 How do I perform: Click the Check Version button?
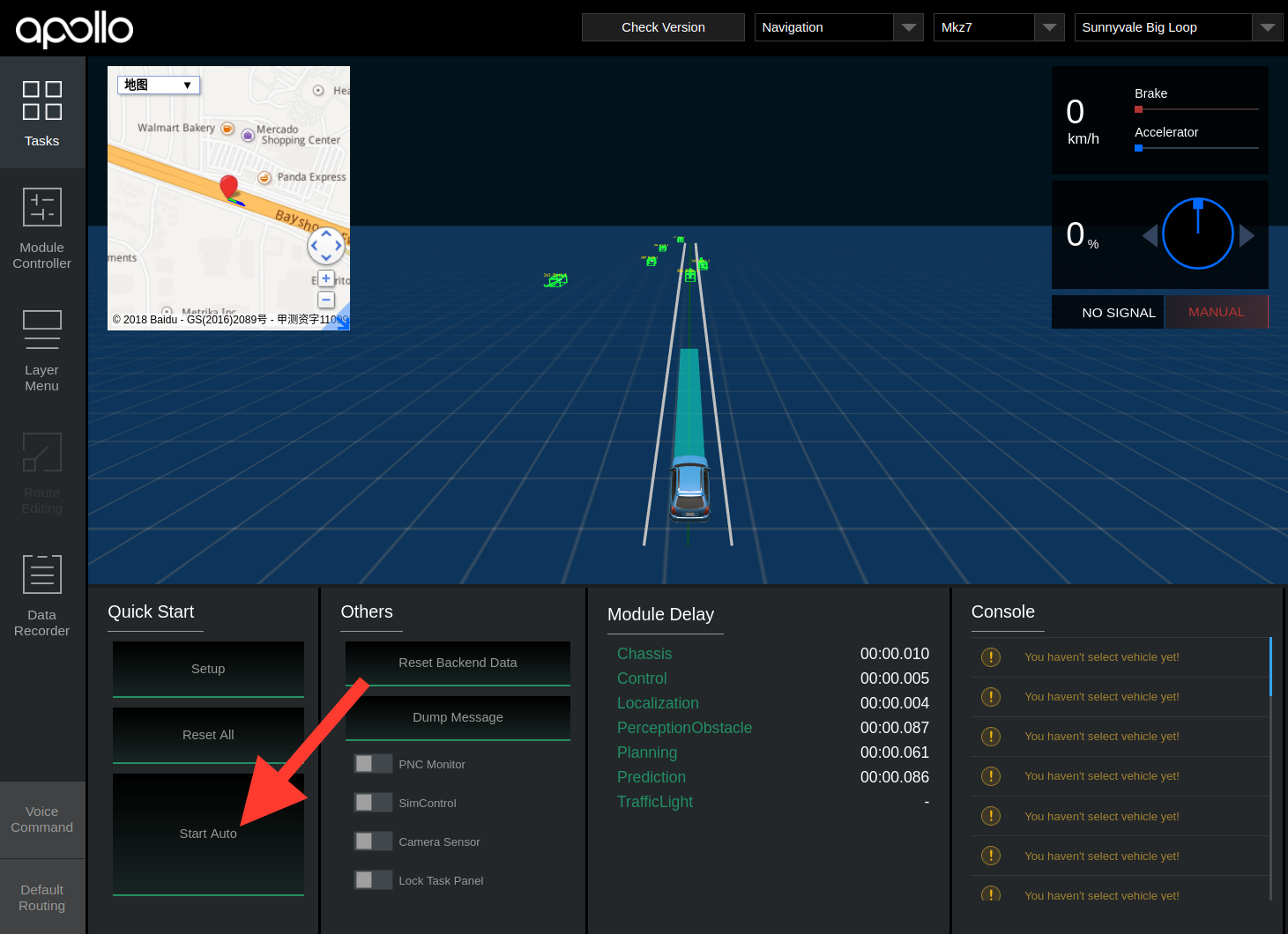(663, 27)
